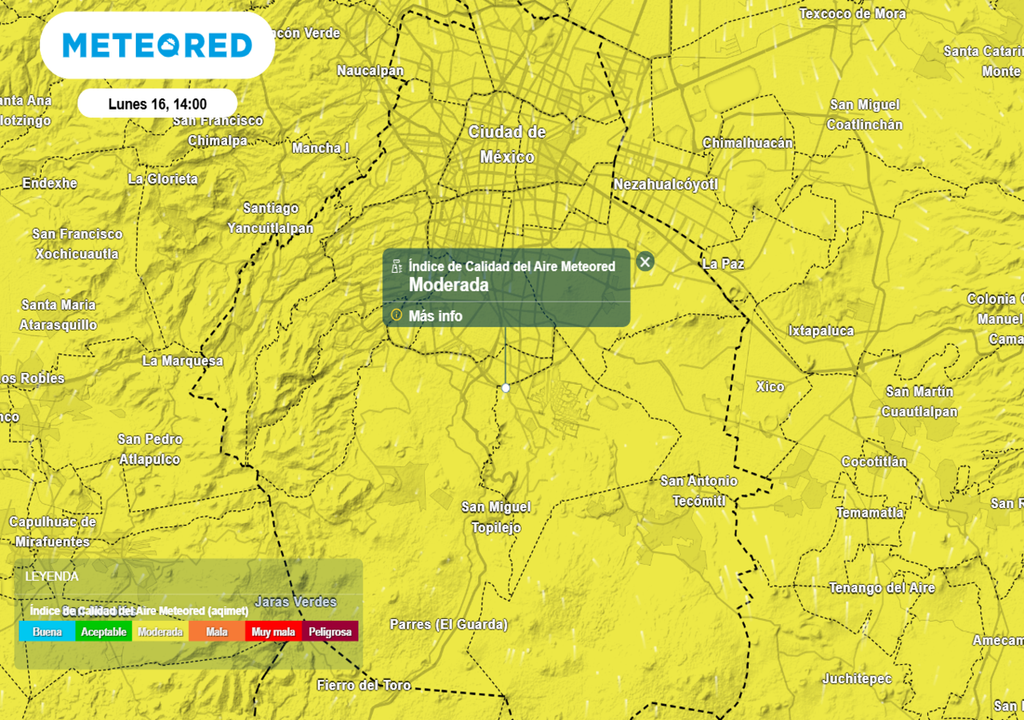1024x720 pixels.
Task: Select the white location marker dot
Action: point(506,387)
